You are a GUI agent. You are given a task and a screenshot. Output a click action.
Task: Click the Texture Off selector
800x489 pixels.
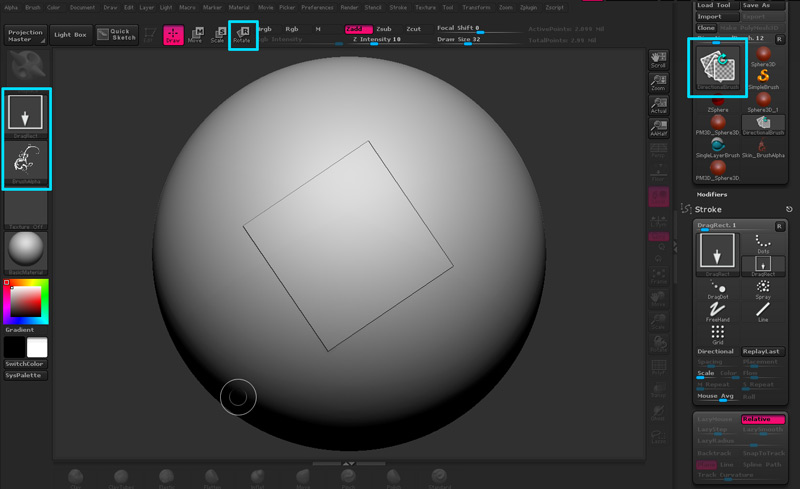click(x=26, y=209)
